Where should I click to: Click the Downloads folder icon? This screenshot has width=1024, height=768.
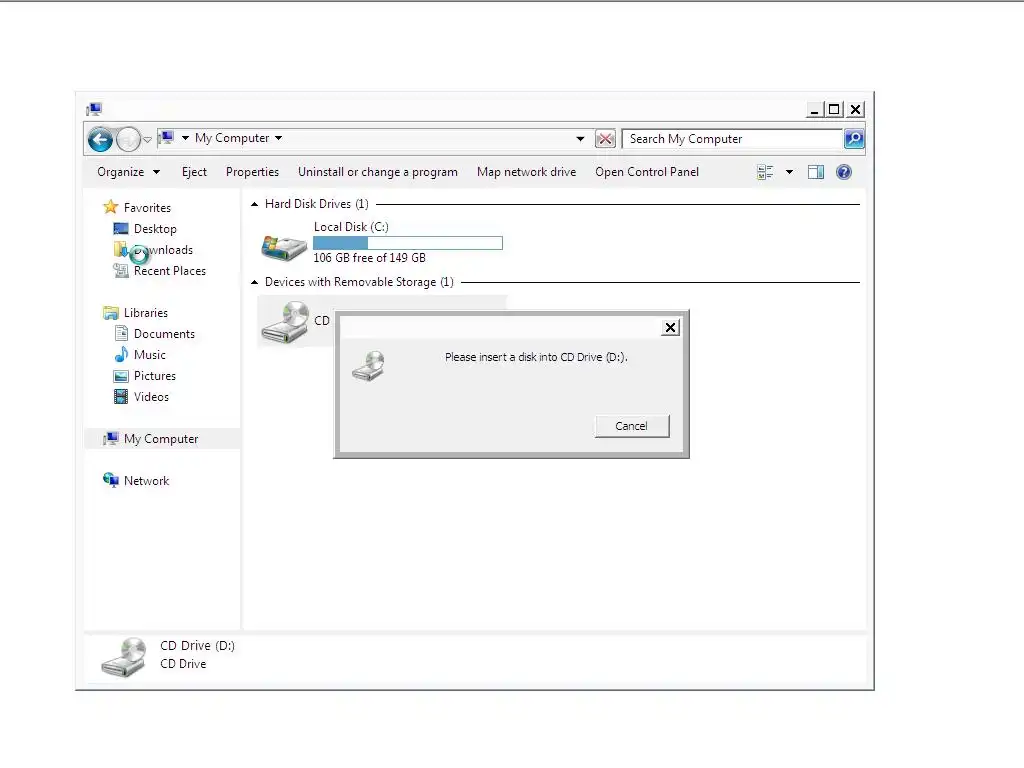pos(120,249)
